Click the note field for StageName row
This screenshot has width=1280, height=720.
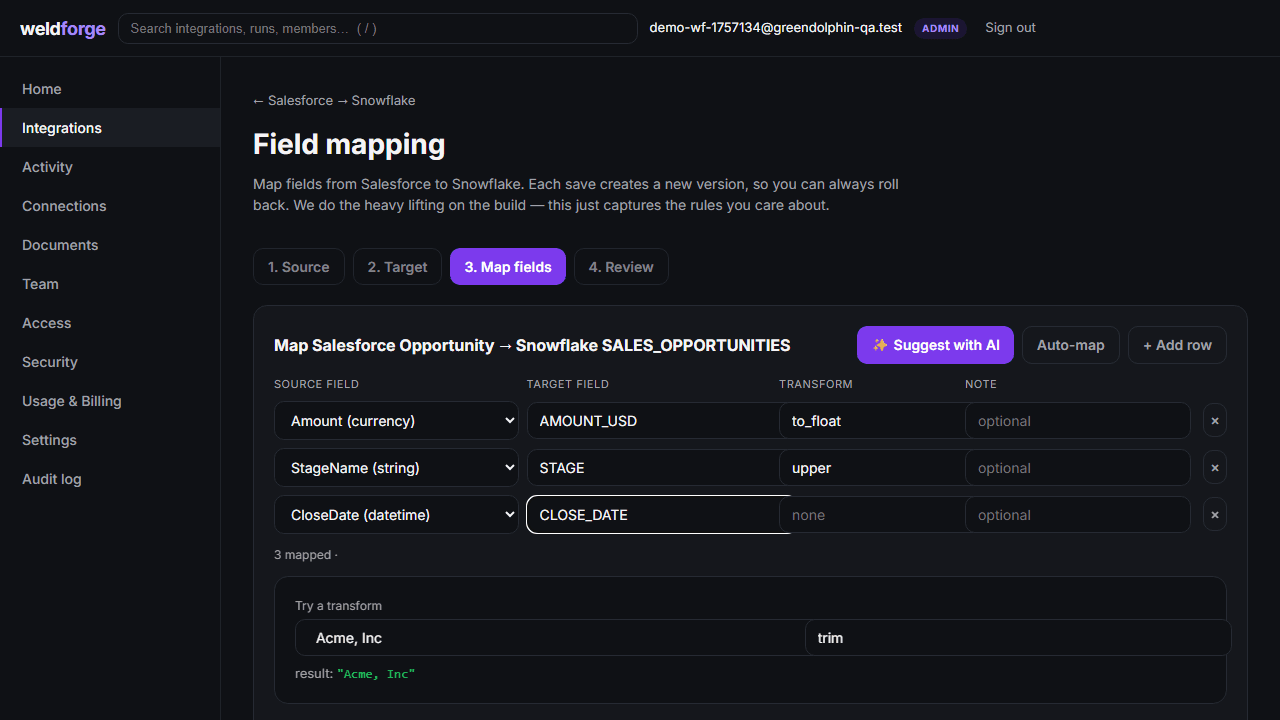point(1078,468)
